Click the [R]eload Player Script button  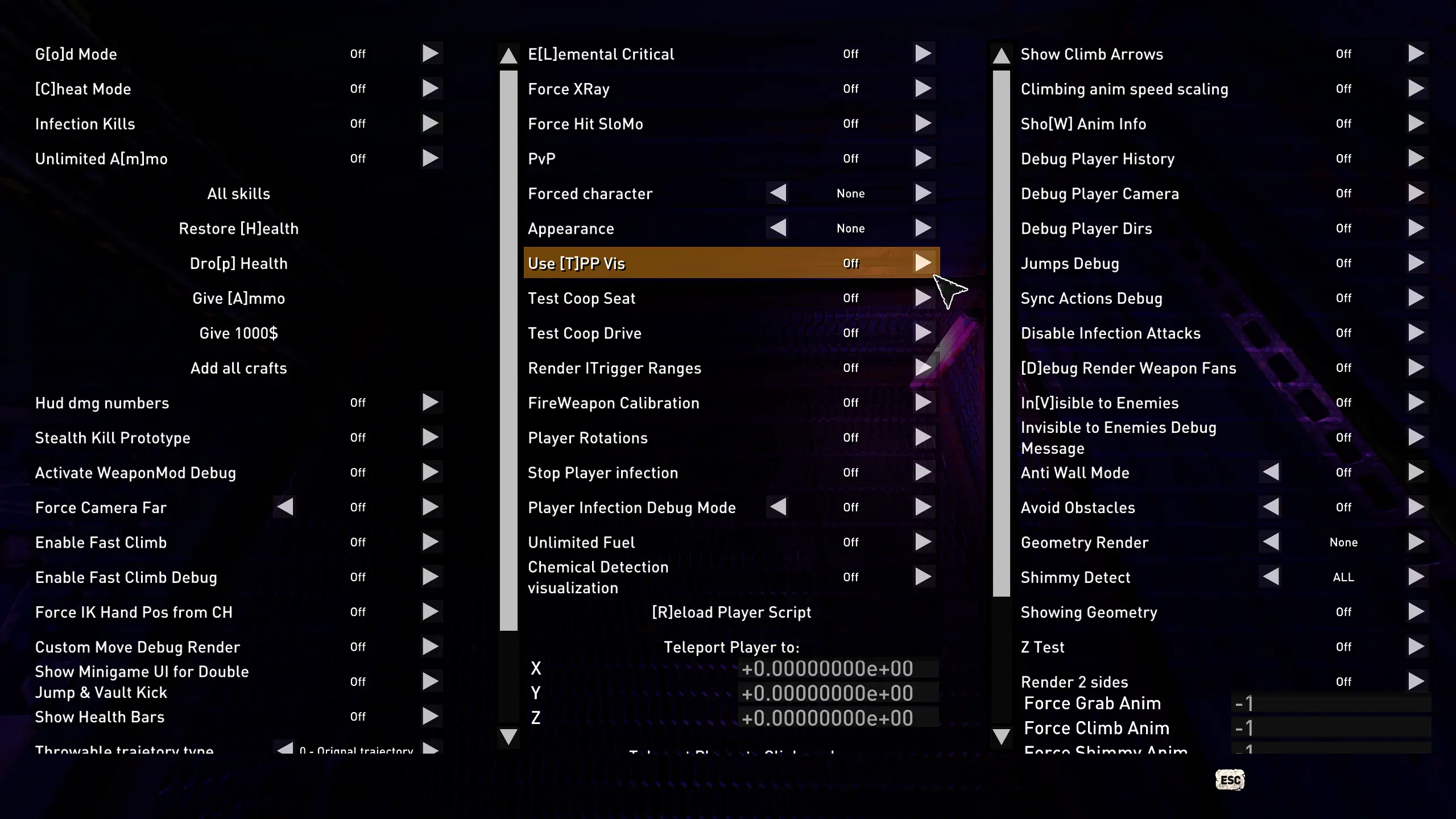pyautogui.click(x=731, y=612)
